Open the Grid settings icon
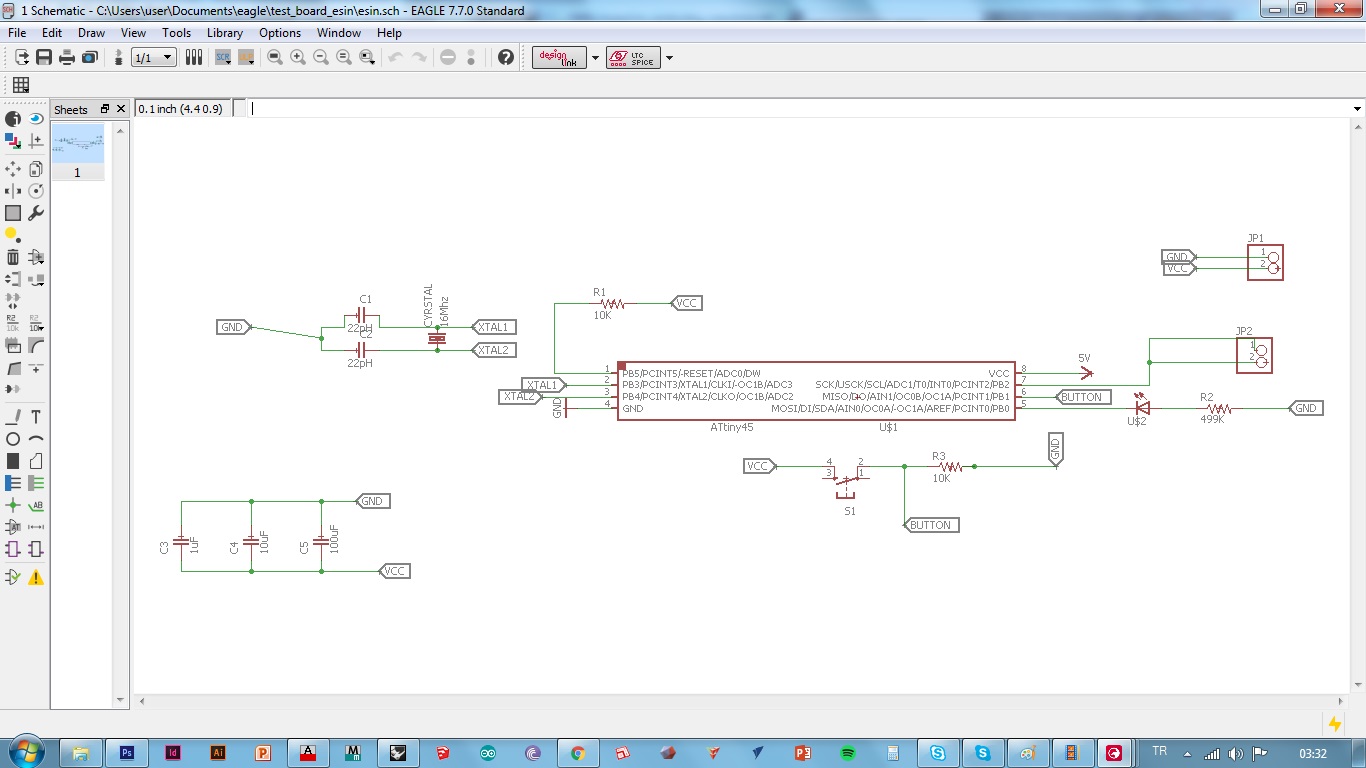The image size is (1366, 768). tap(20, 85)
